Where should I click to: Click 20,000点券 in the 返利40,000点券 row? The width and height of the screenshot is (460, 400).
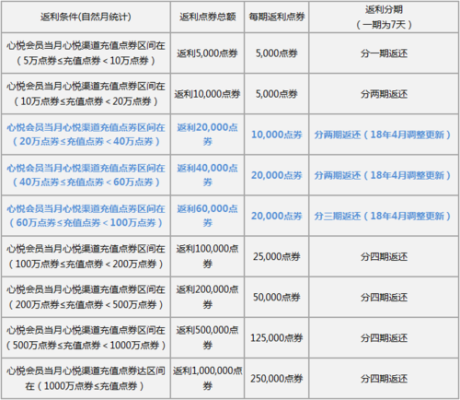(277, 175)
